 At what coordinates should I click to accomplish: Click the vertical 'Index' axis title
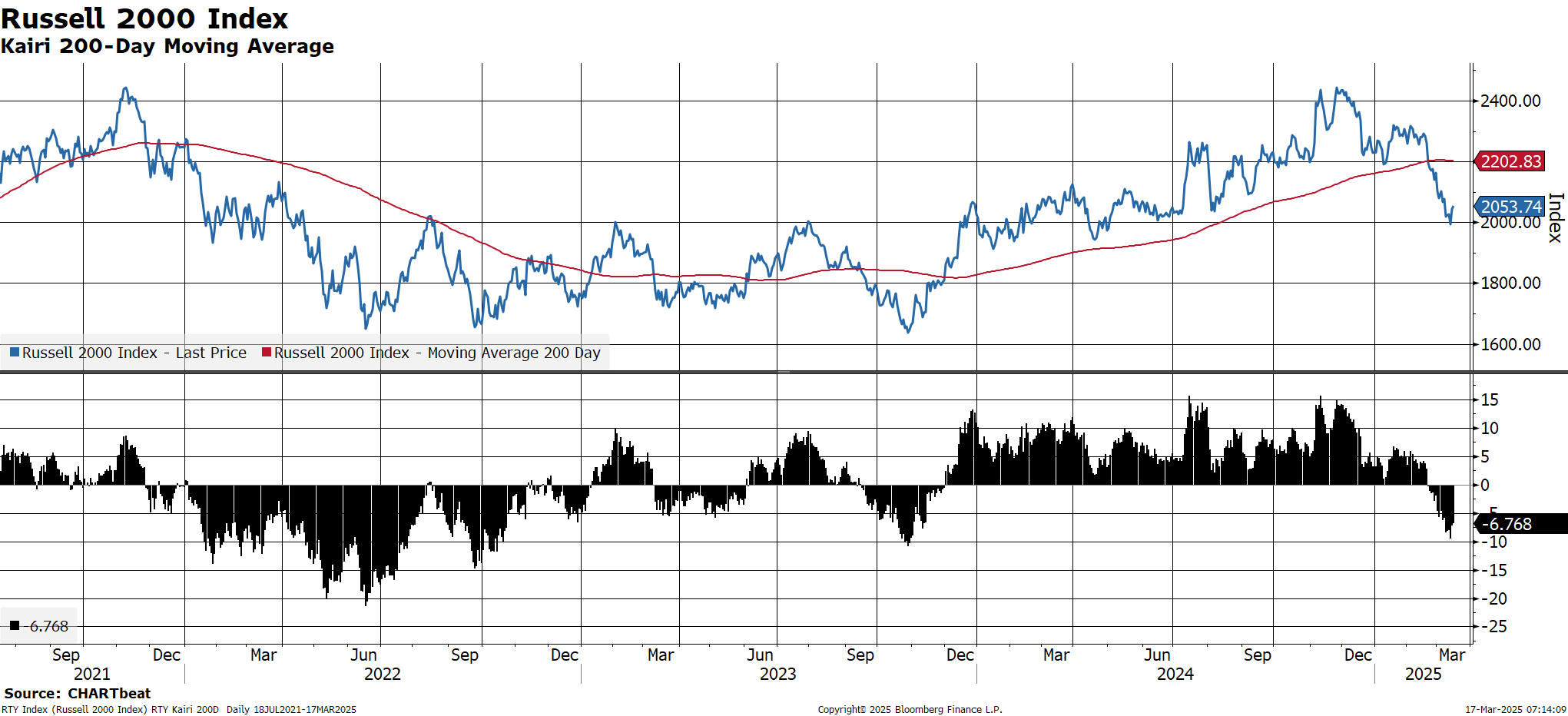1556,217
